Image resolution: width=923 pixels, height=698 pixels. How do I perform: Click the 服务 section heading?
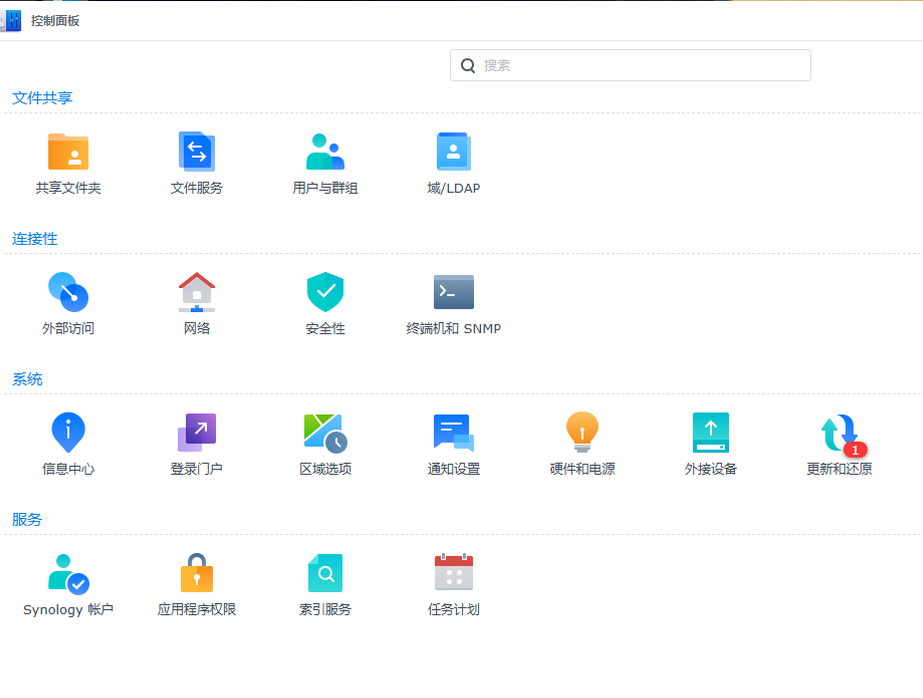click(27, 520)
